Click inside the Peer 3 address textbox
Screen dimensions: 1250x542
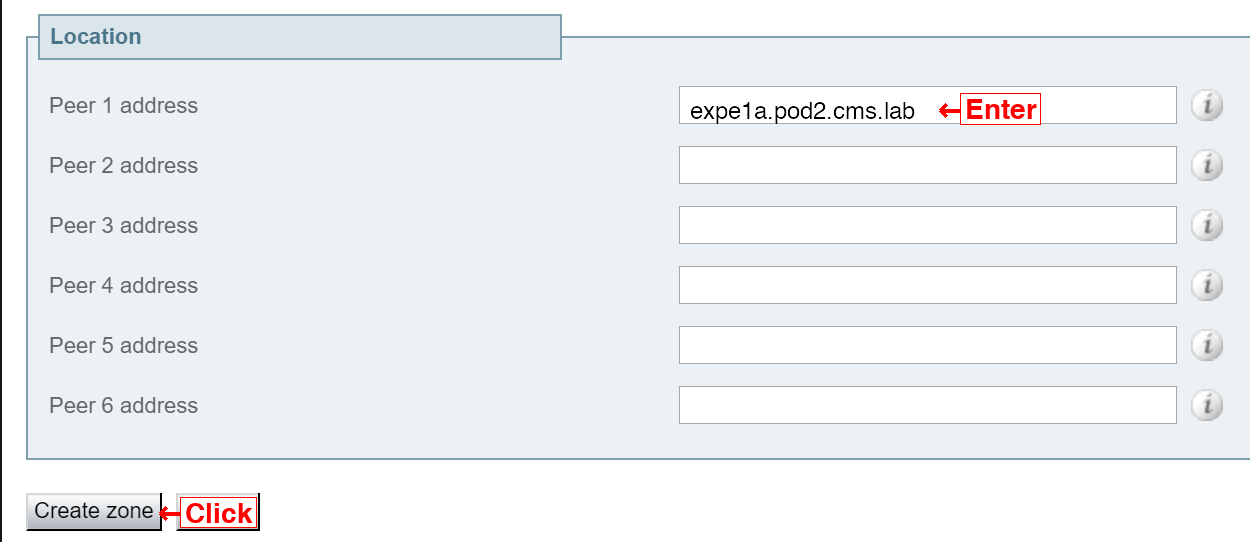click(928, 225)
